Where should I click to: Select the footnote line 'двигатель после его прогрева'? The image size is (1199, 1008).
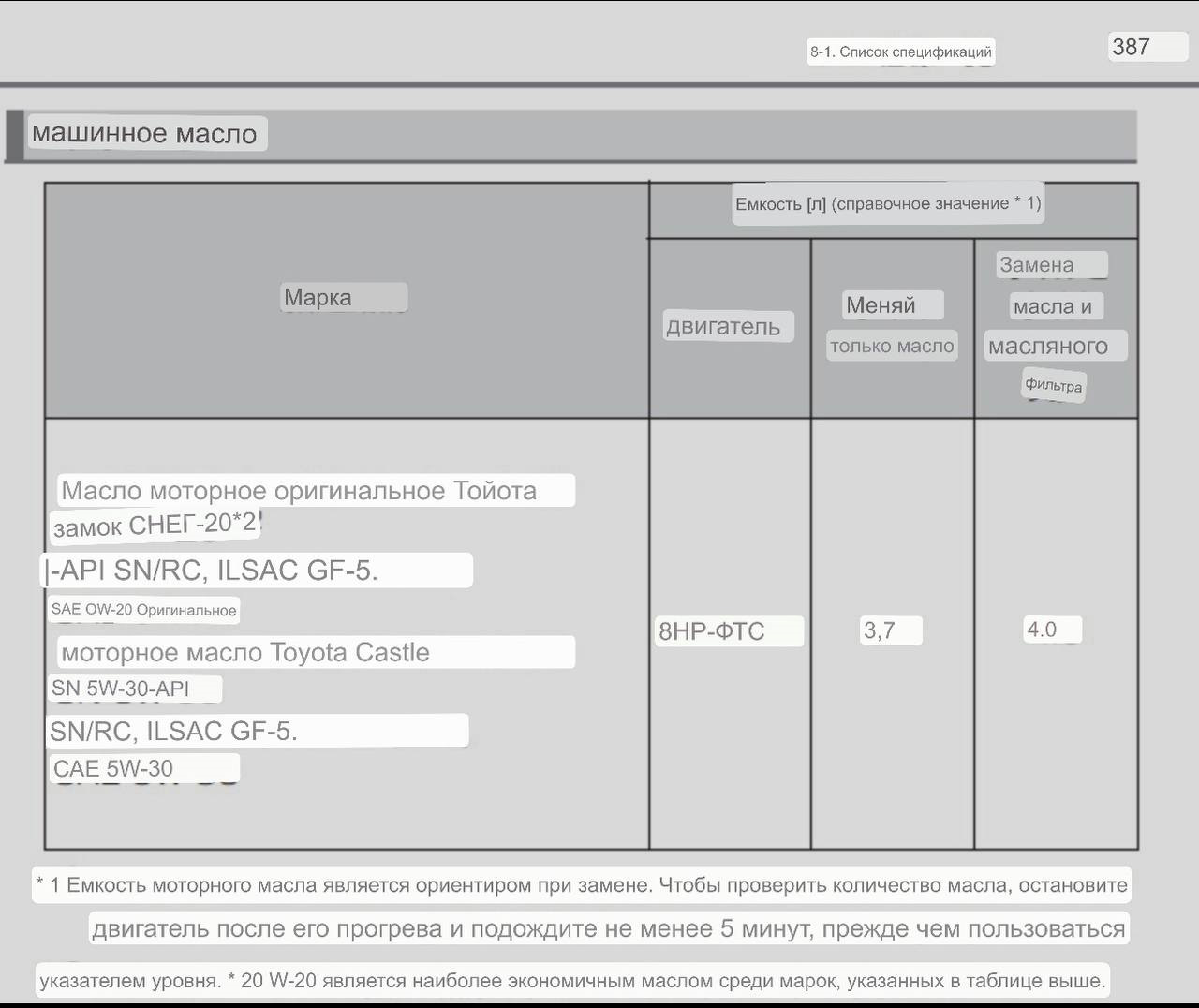609,929
